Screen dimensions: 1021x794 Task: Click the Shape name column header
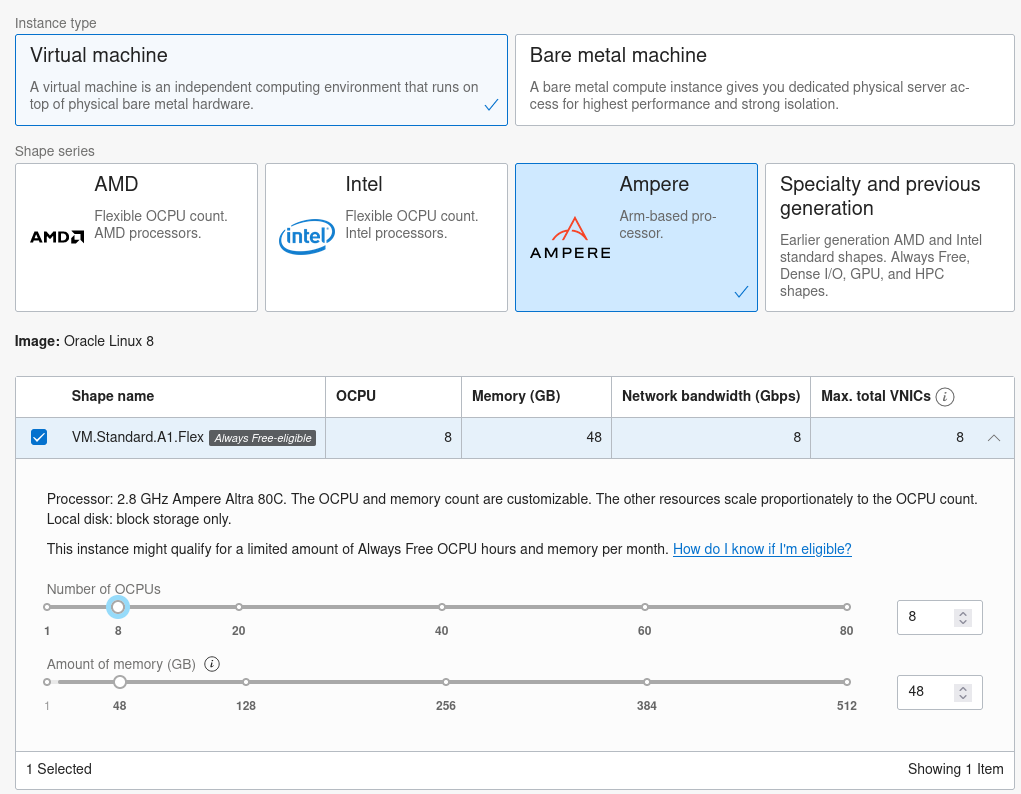point(113,396)
